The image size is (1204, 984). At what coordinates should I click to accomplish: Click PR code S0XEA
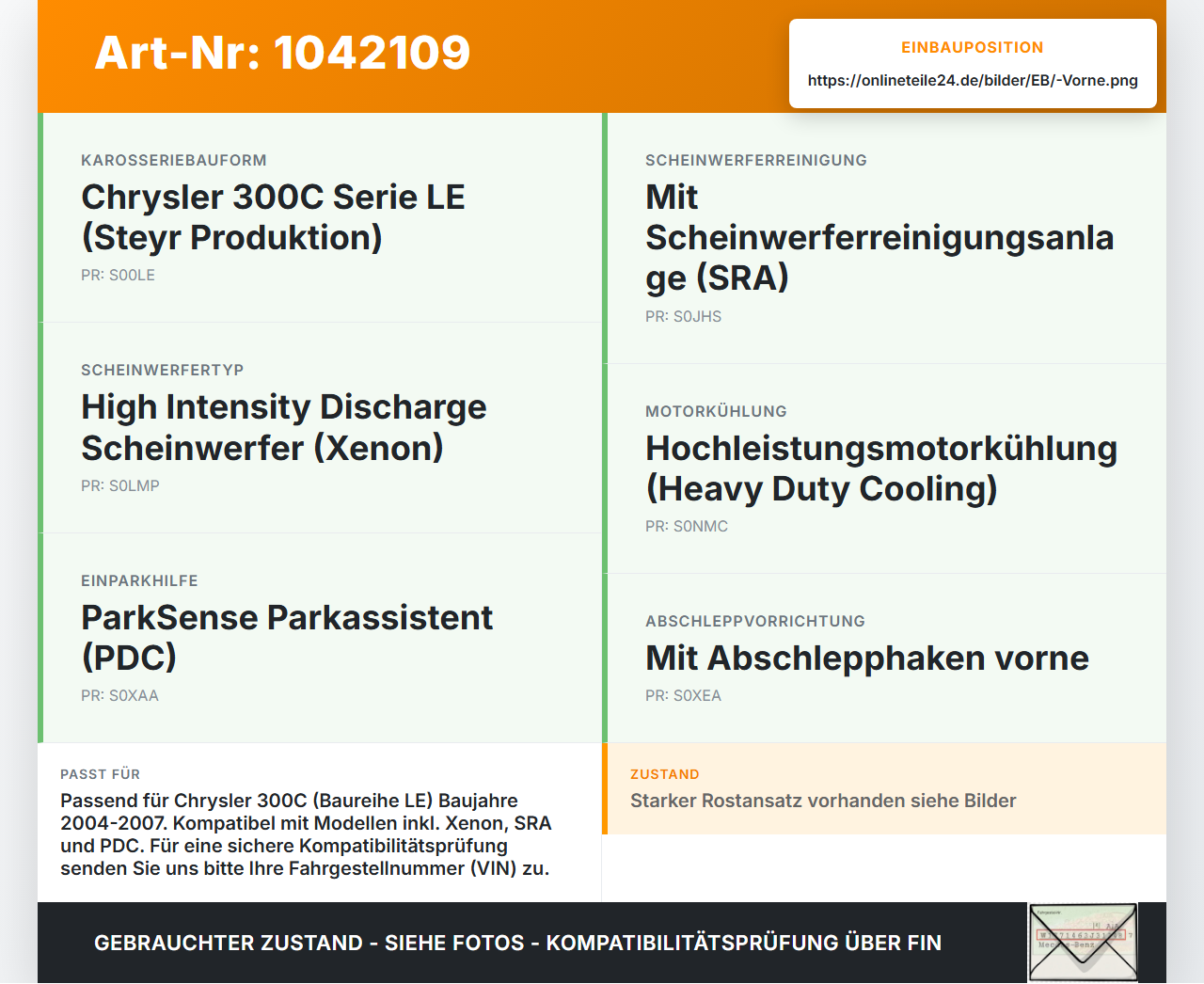[683, 695]
